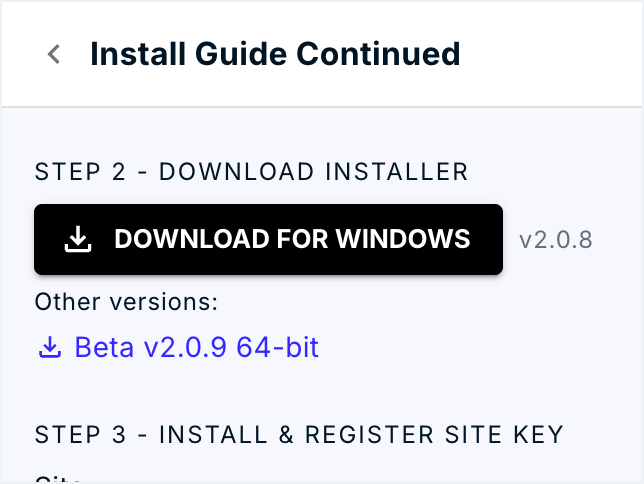Click the Install Guide Continued title
The width and height of the screenshot is (644, 484).
tap(275, 54)
